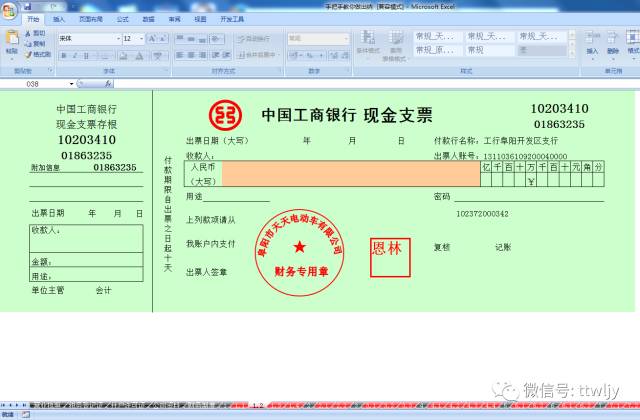640x420 pixels.
Task: Toggle Underline formatting
Action: pos(86,56)
